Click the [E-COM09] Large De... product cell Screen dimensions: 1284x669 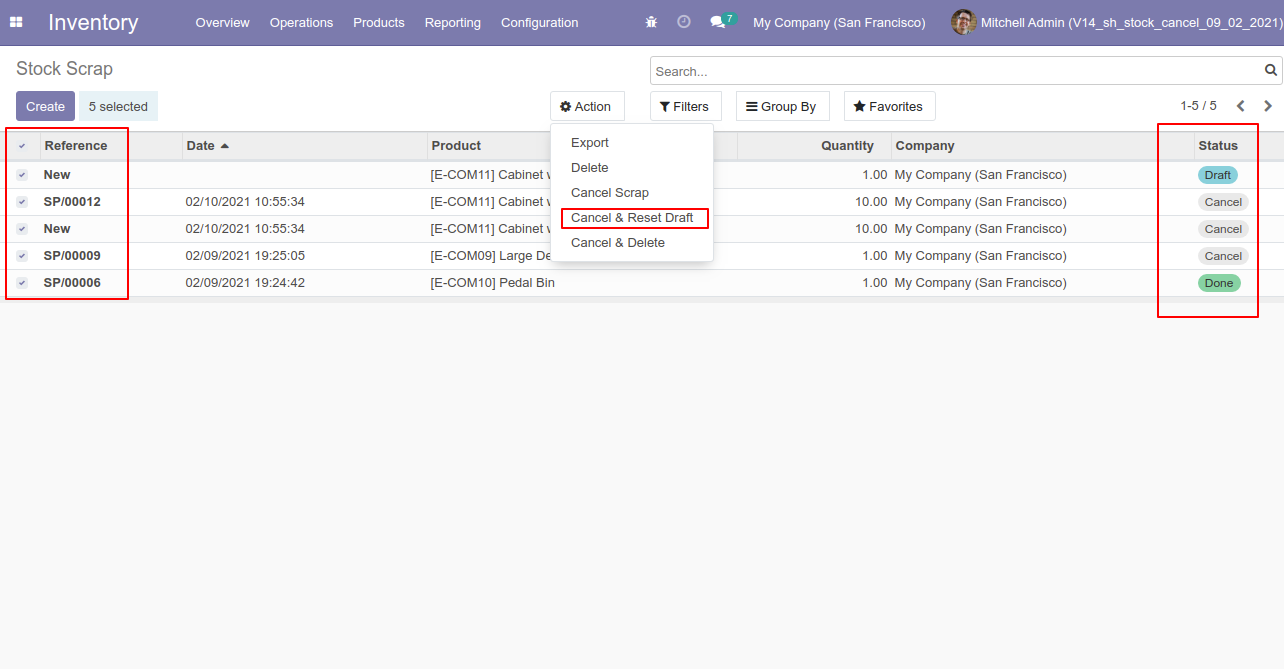pos(490,256)
